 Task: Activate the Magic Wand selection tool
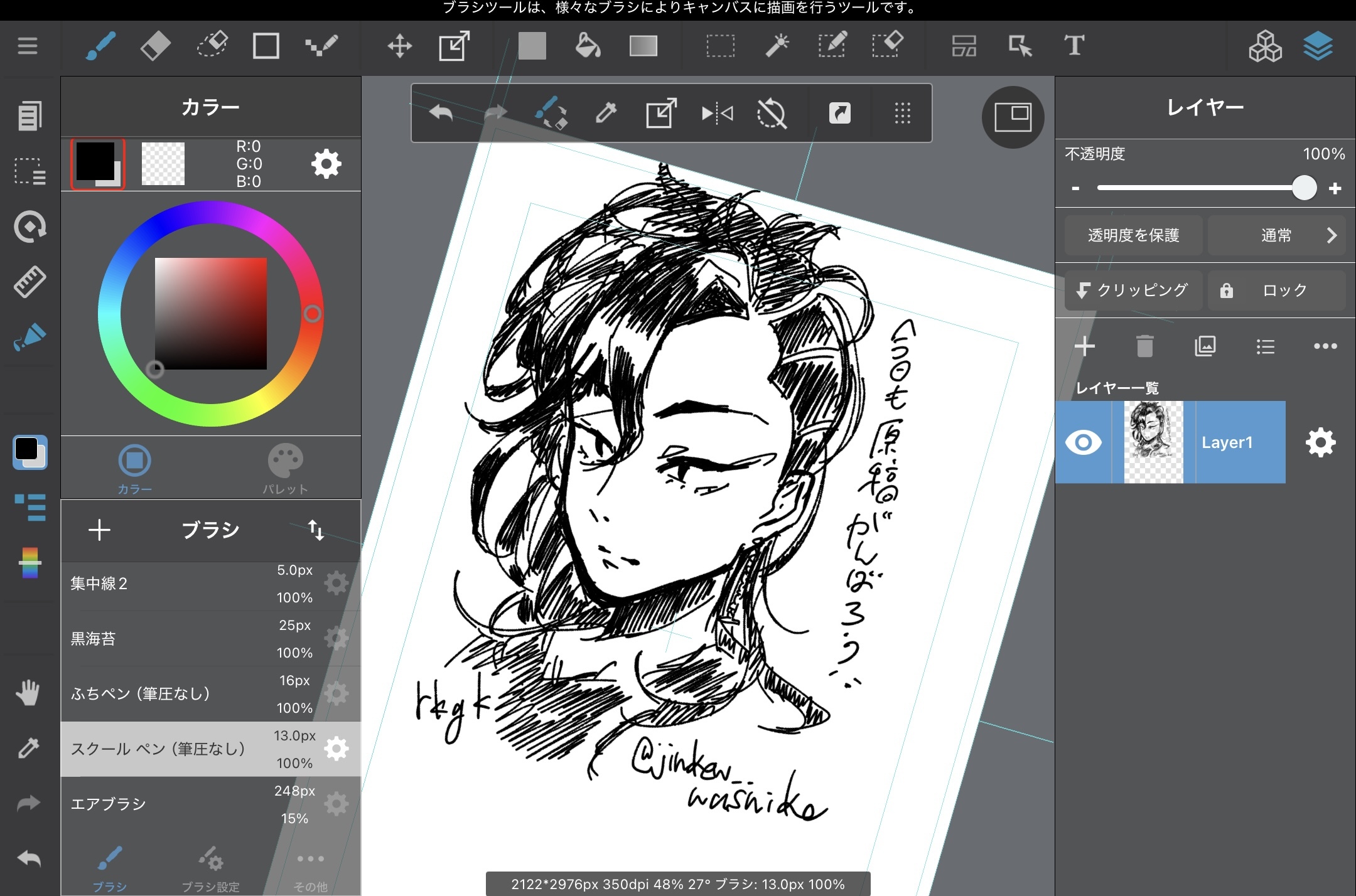coord(777,46)
